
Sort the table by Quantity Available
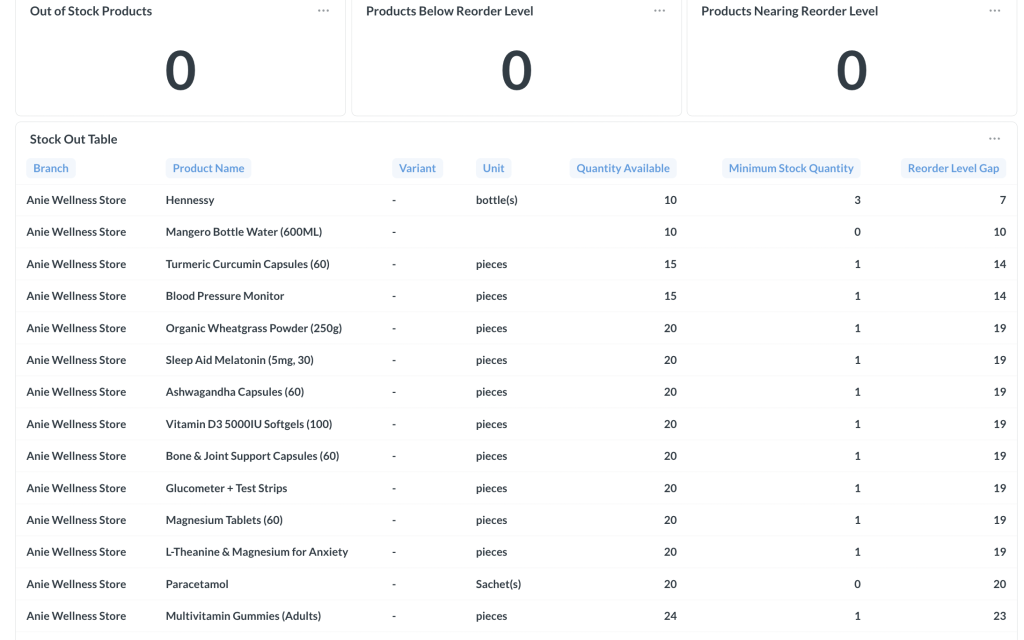pyautogui.click(x=621, y=168)
